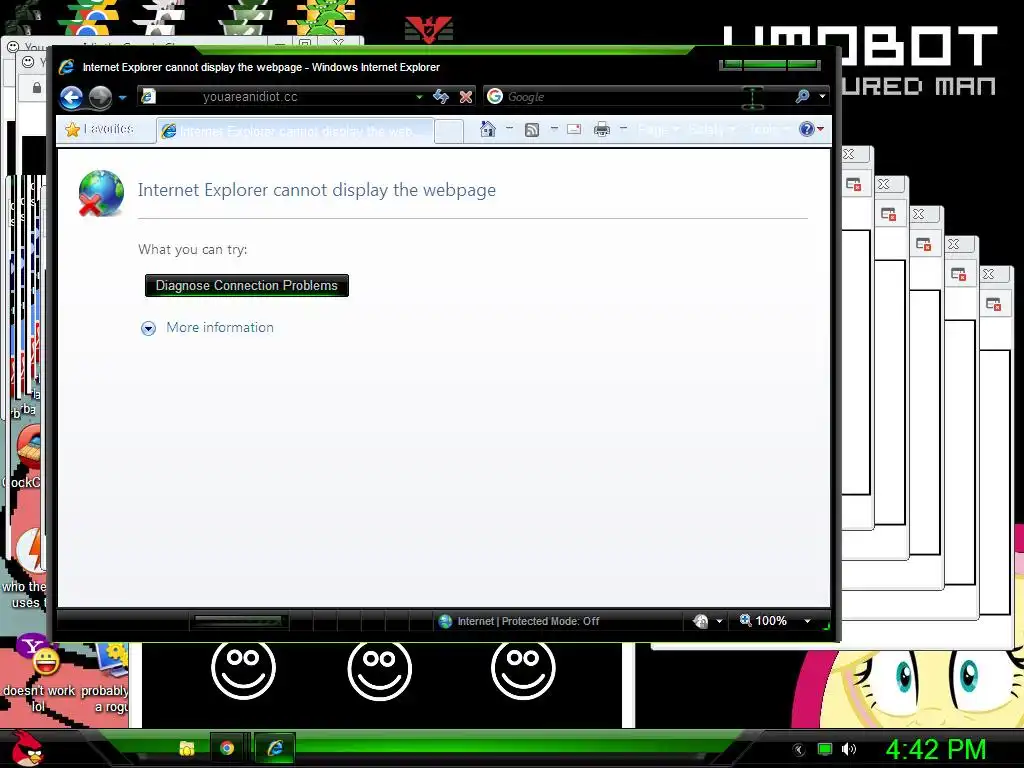This screenshot has width=1024, height=768.
Task: Click the Internet Explorer taskbar button
Action: click(275, 748)
